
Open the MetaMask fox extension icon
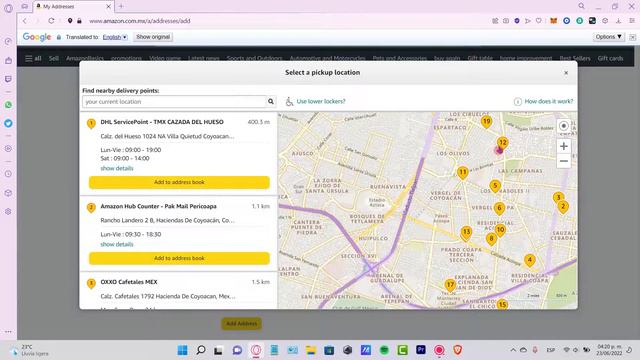click(553, 21)
